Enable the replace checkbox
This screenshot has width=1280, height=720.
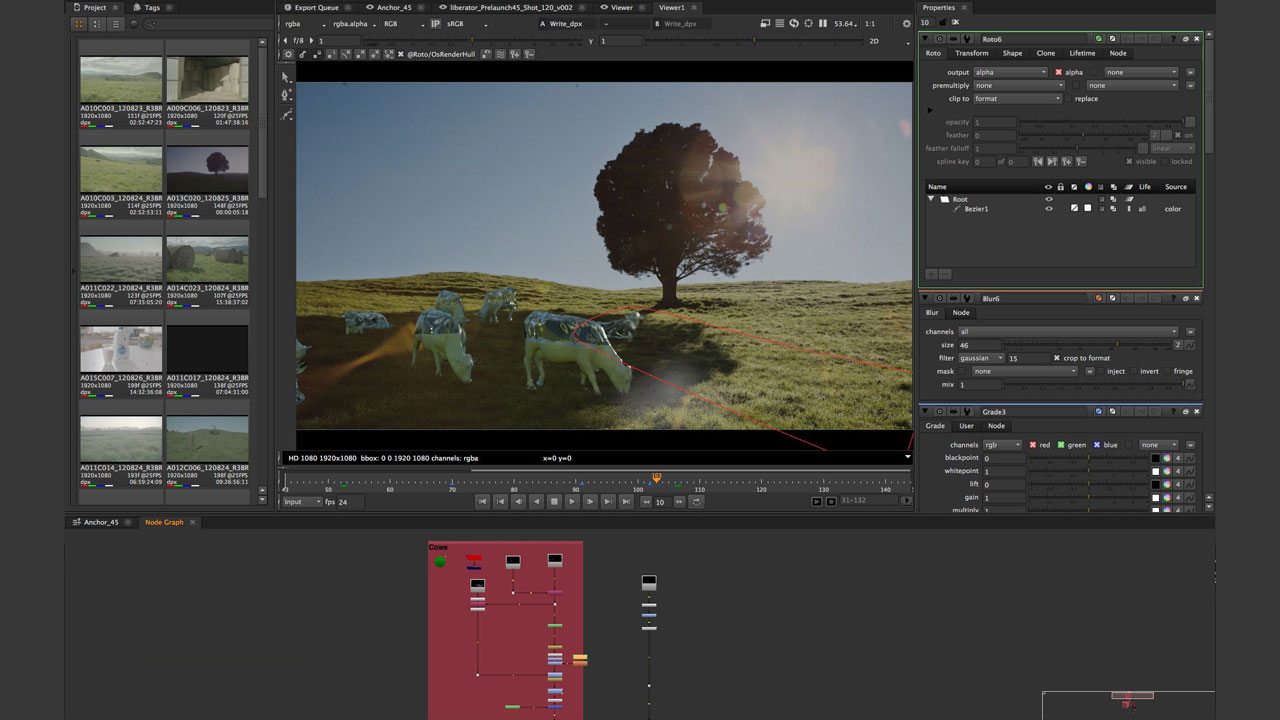point(1068,99)
